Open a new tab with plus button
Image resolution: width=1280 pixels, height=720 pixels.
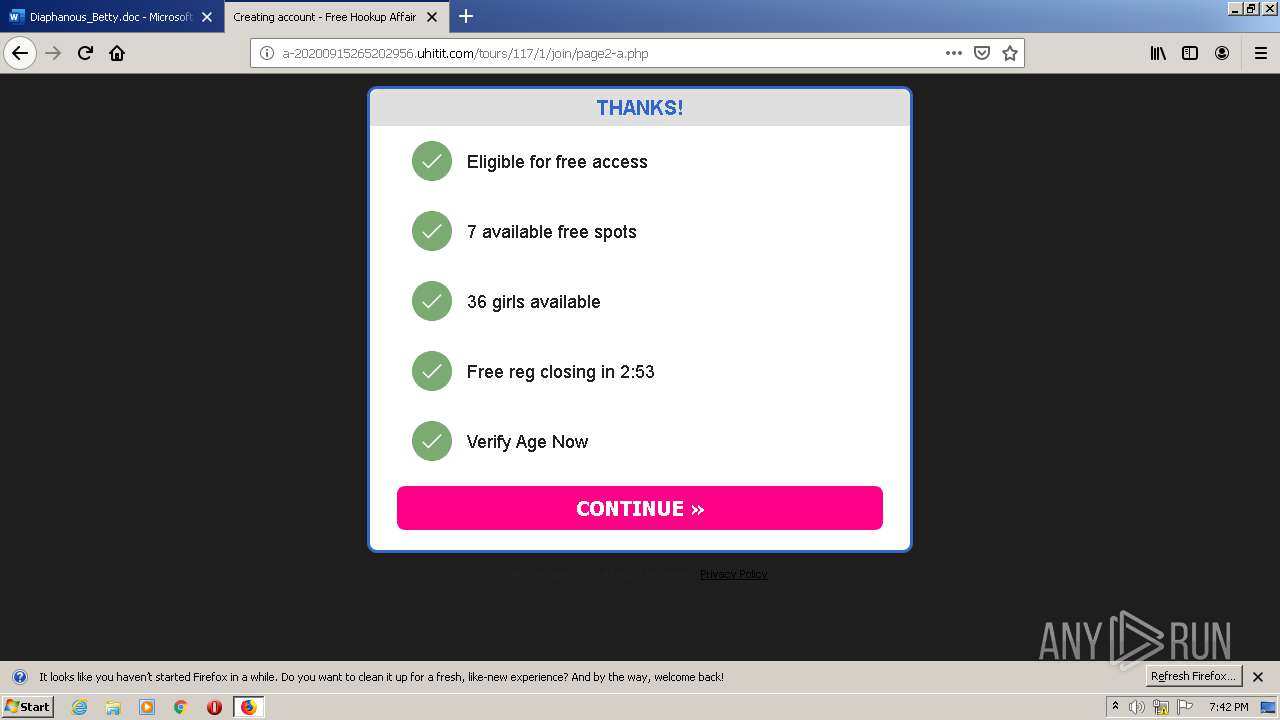click(466, 16)
